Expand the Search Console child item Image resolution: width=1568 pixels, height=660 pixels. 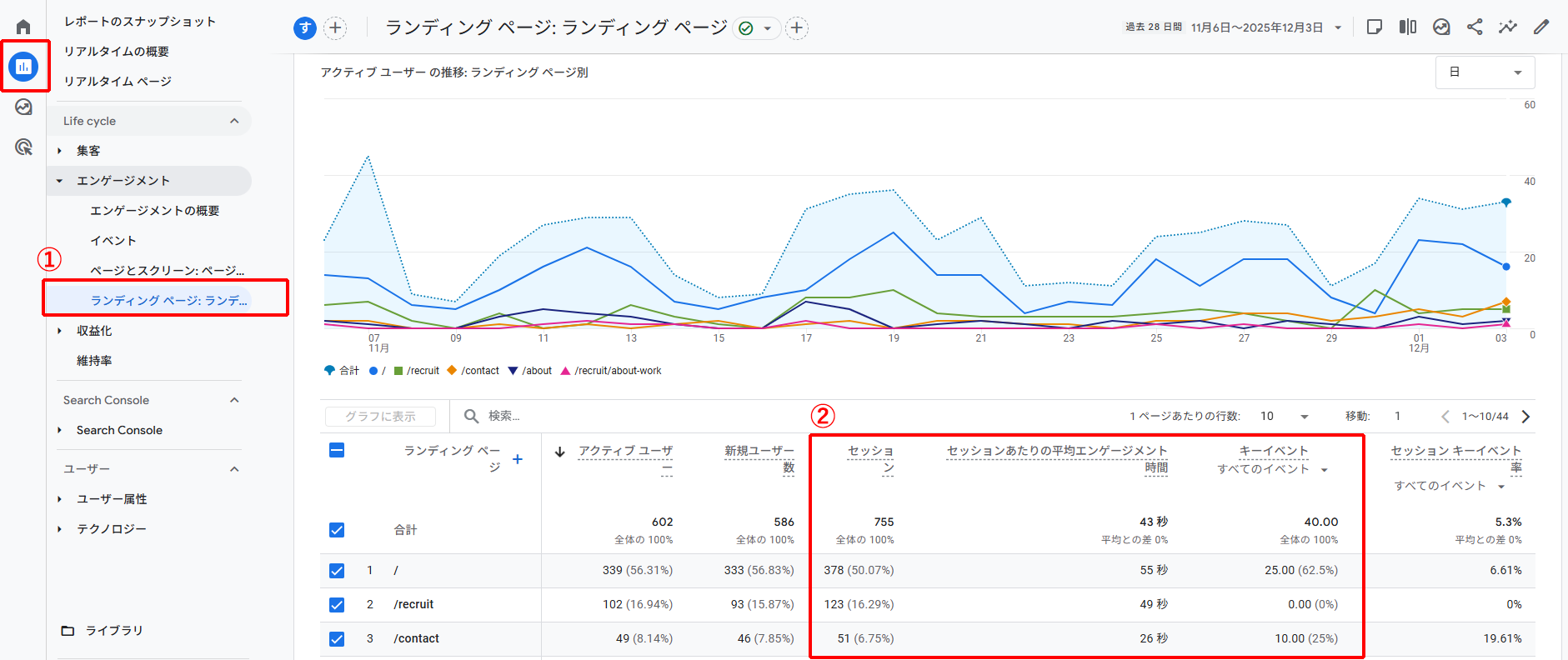pyautogui.click(x=59, y=430)
